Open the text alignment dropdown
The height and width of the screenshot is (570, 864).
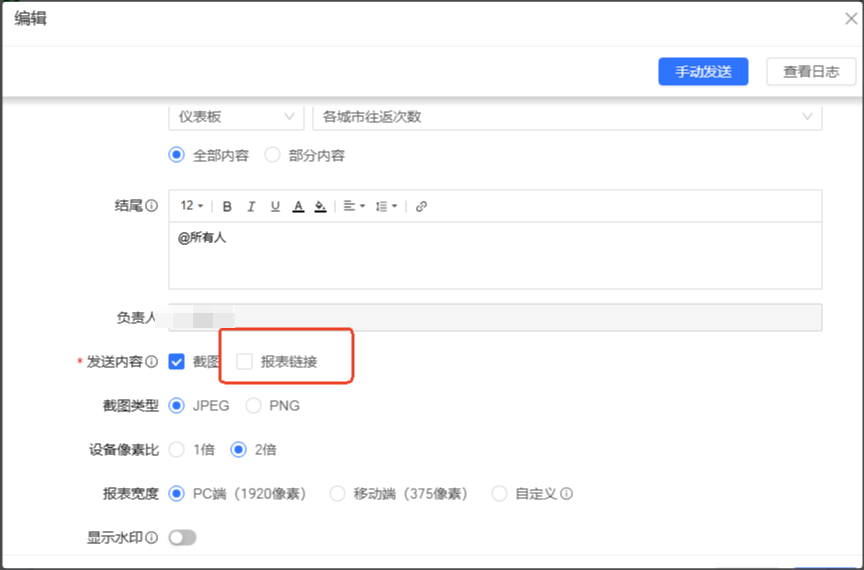coord(353,207)
